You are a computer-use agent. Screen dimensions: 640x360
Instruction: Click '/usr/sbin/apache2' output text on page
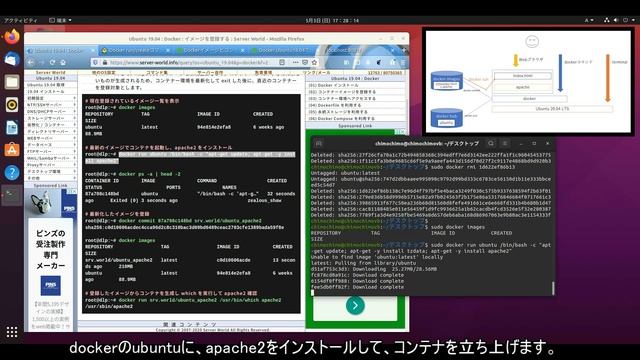pos(109,307)
